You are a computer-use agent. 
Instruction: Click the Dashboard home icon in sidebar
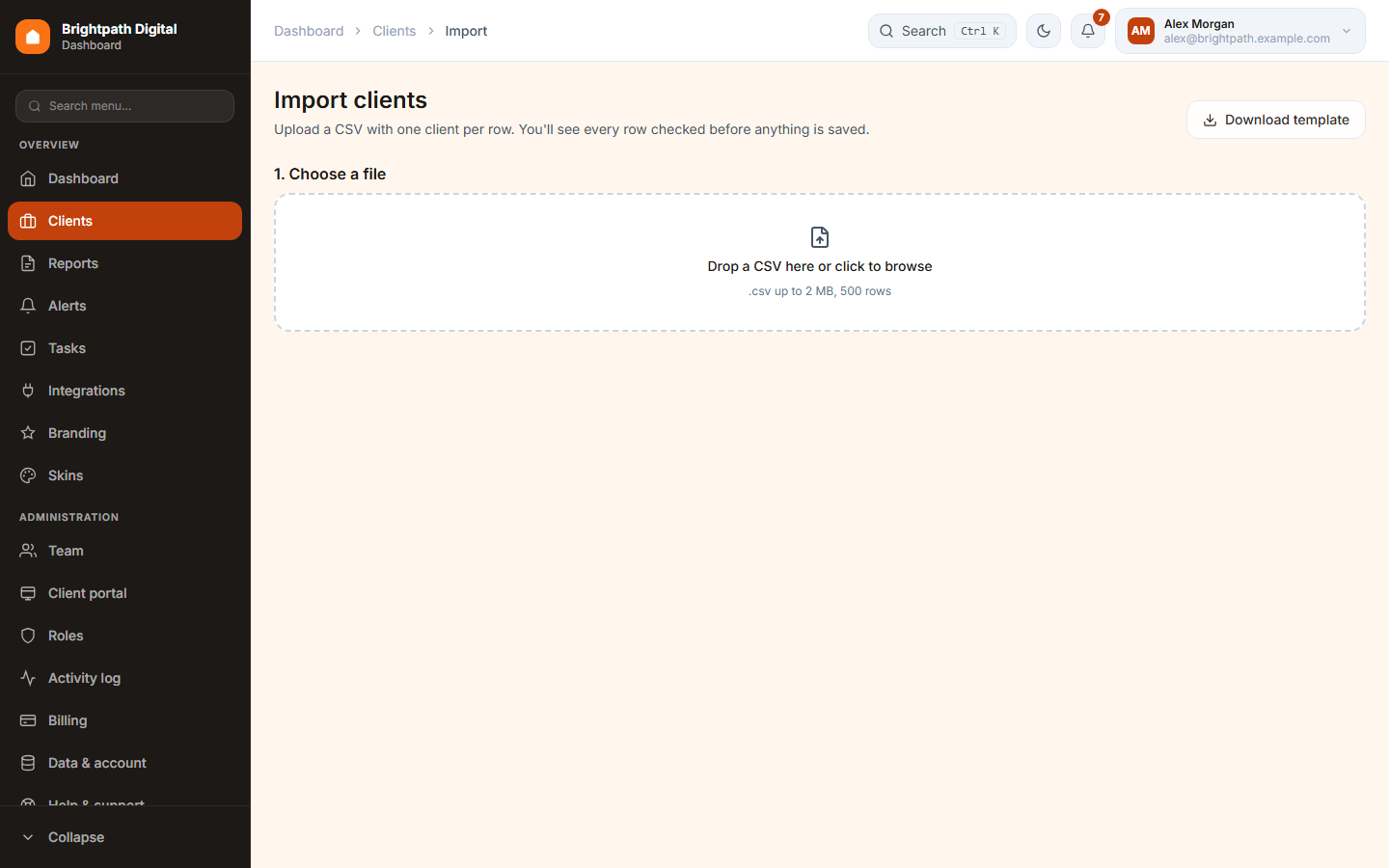coord(28,178)
